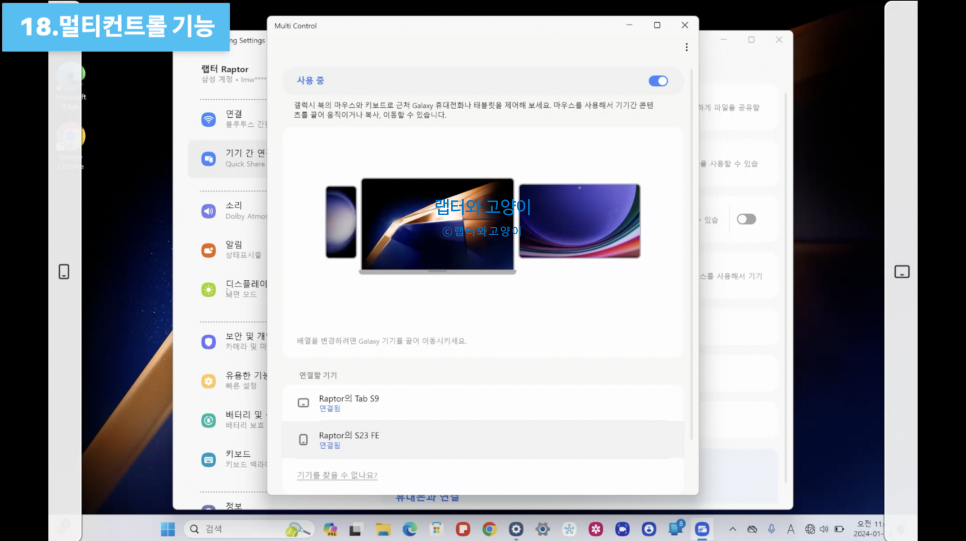Click the tablet icon on right screen edge
Viewport: 966px width, 541px height.
pos(902,272)
